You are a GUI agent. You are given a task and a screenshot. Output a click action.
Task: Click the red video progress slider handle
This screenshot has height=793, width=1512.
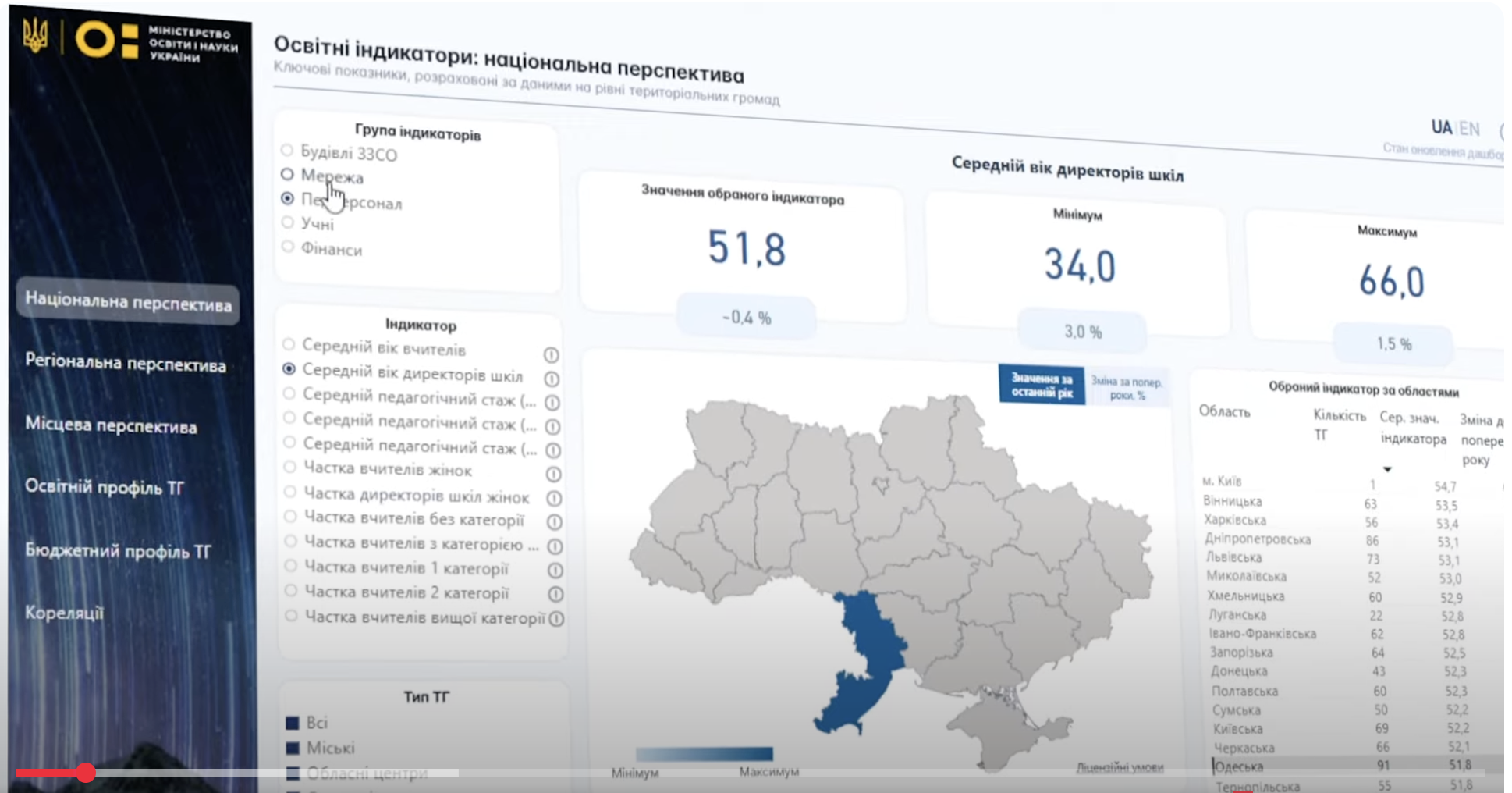[86, 773]
